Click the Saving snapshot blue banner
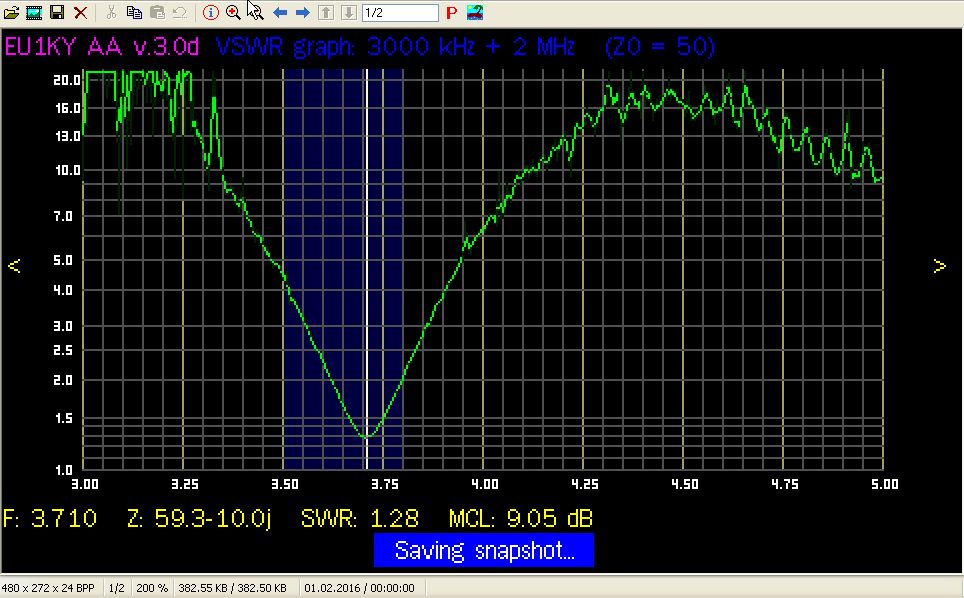 tap(484, 550)
